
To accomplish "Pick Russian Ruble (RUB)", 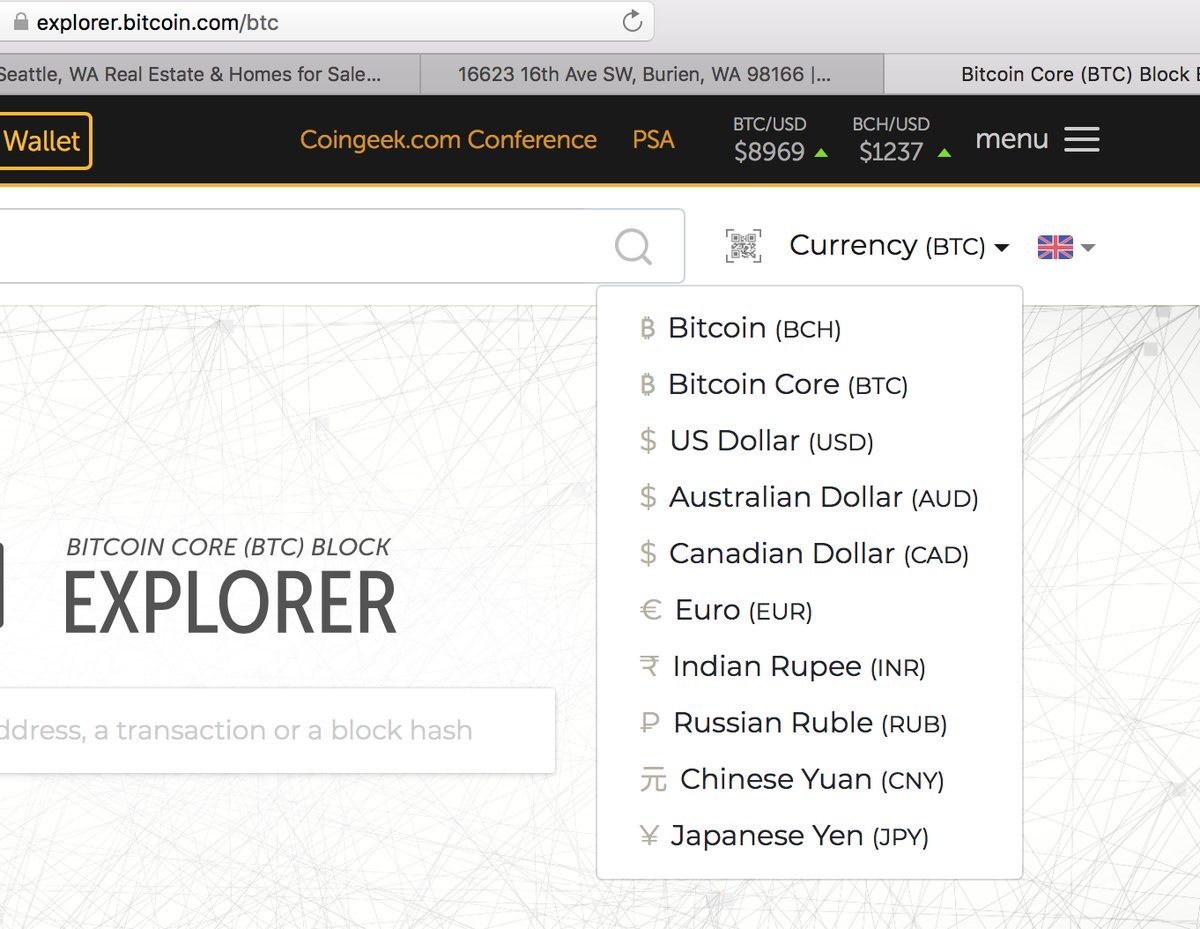I will pyautogui.click(x=810, y=722).
